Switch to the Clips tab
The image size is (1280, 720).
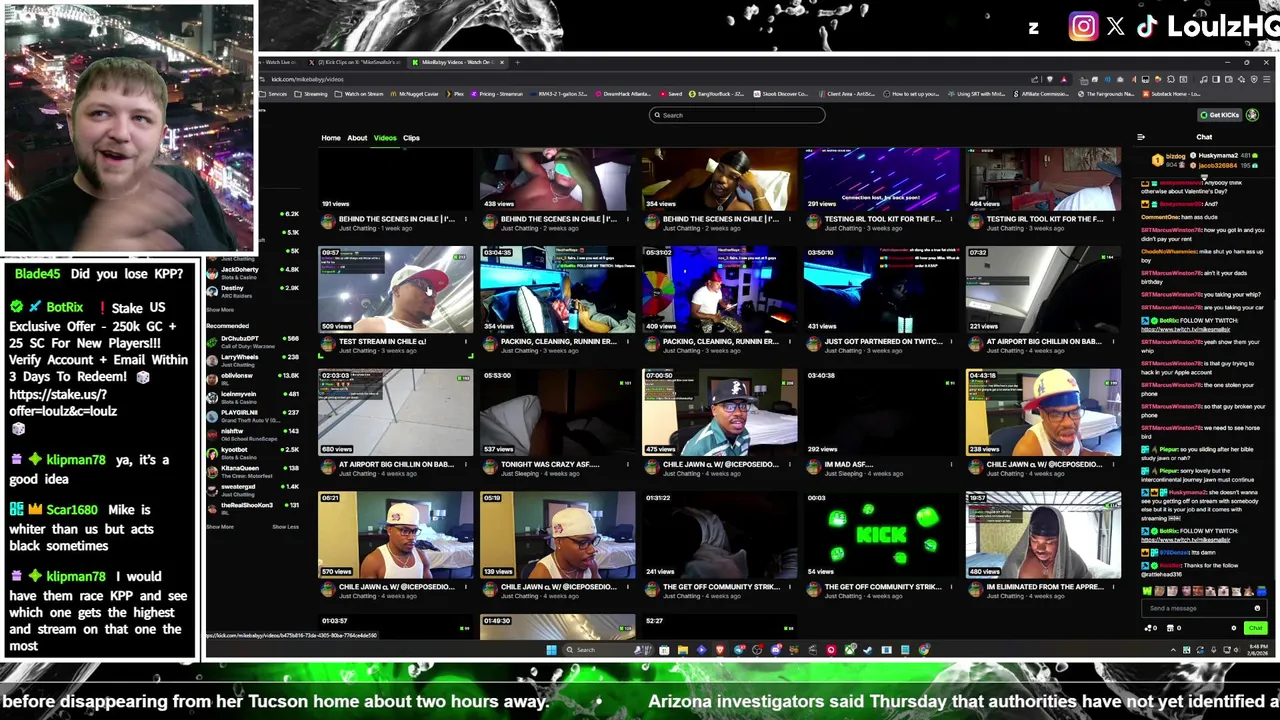[411, 138]
